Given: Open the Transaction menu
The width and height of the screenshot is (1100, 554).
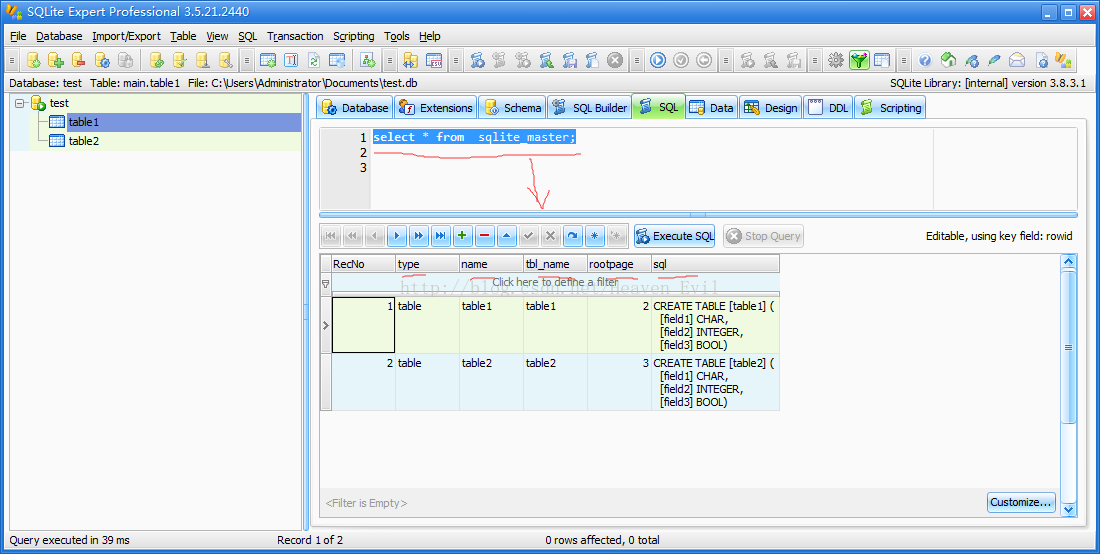Looking at the screenshot, I should pyautogui.click(x=295, y=36).
